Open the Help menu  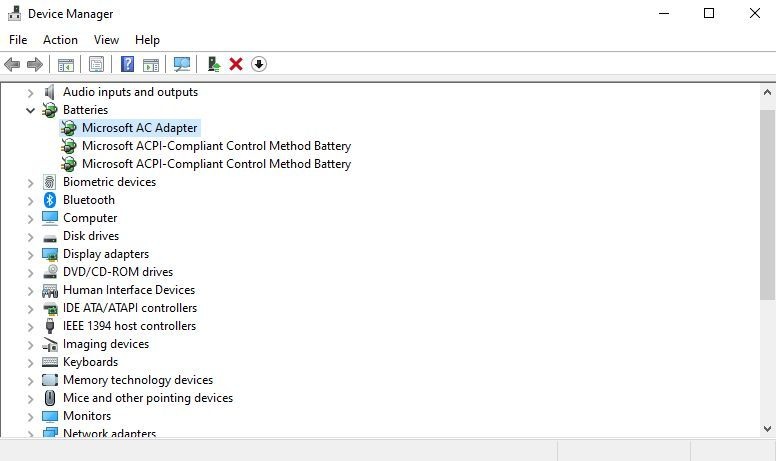coord(147,40)
